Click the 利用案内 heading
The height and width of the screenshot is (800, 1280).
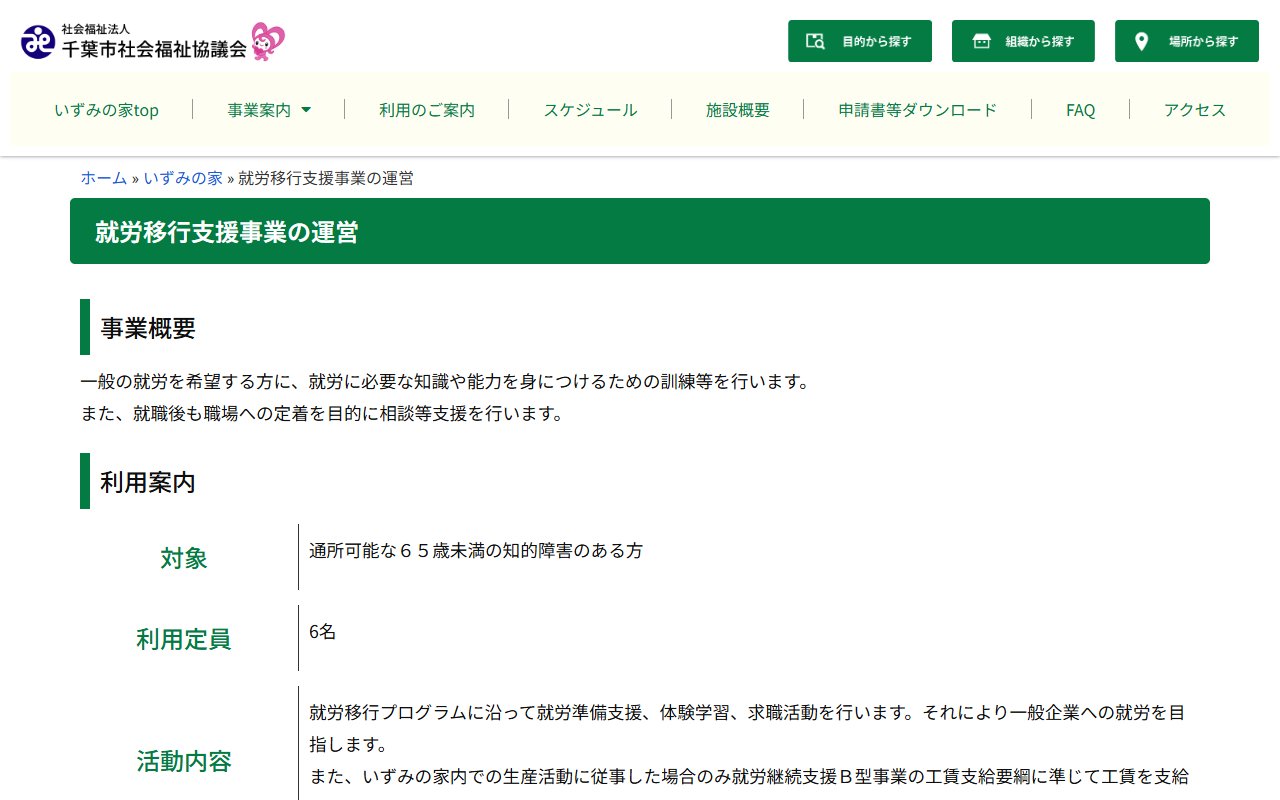[x=148, y=482]
